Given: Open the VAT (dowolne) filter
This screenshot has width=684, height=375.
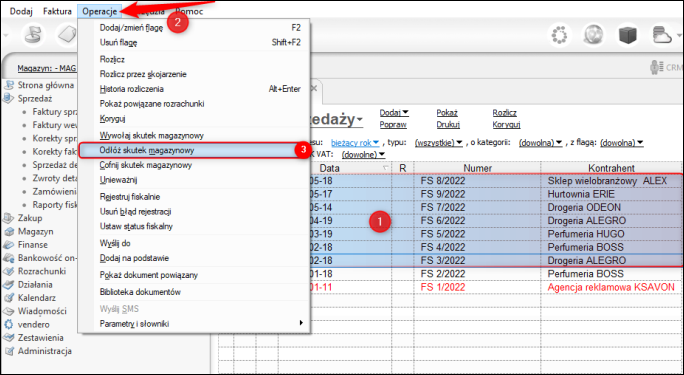Looking at the screenshot, I should pyautogui.click(x=364, y=154).
